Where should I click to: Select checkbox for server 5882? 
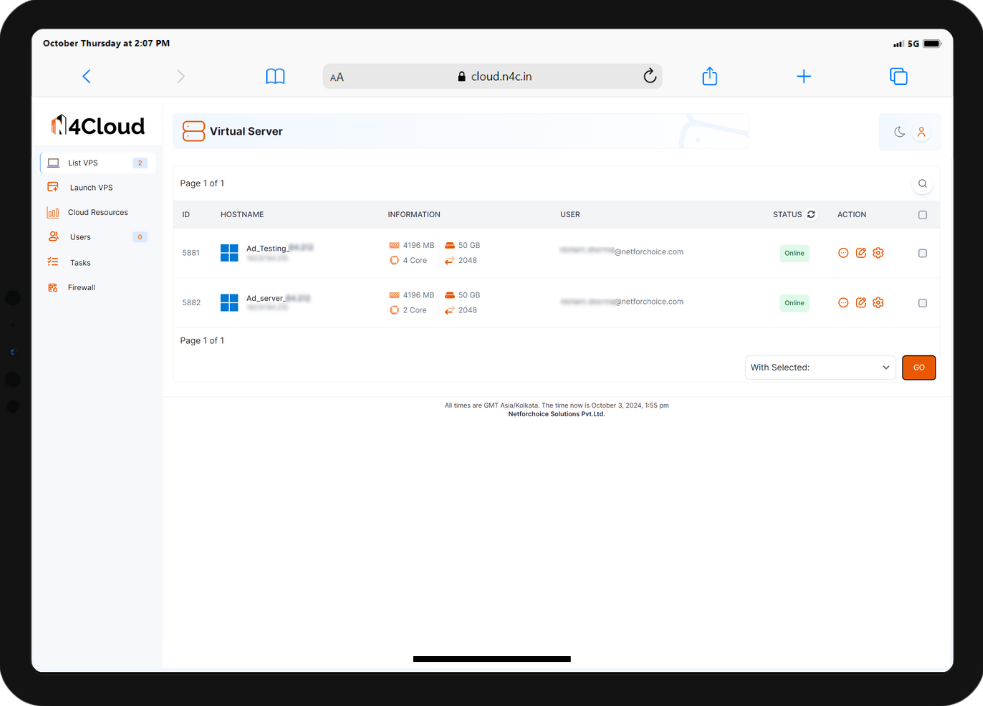(922, 303)
